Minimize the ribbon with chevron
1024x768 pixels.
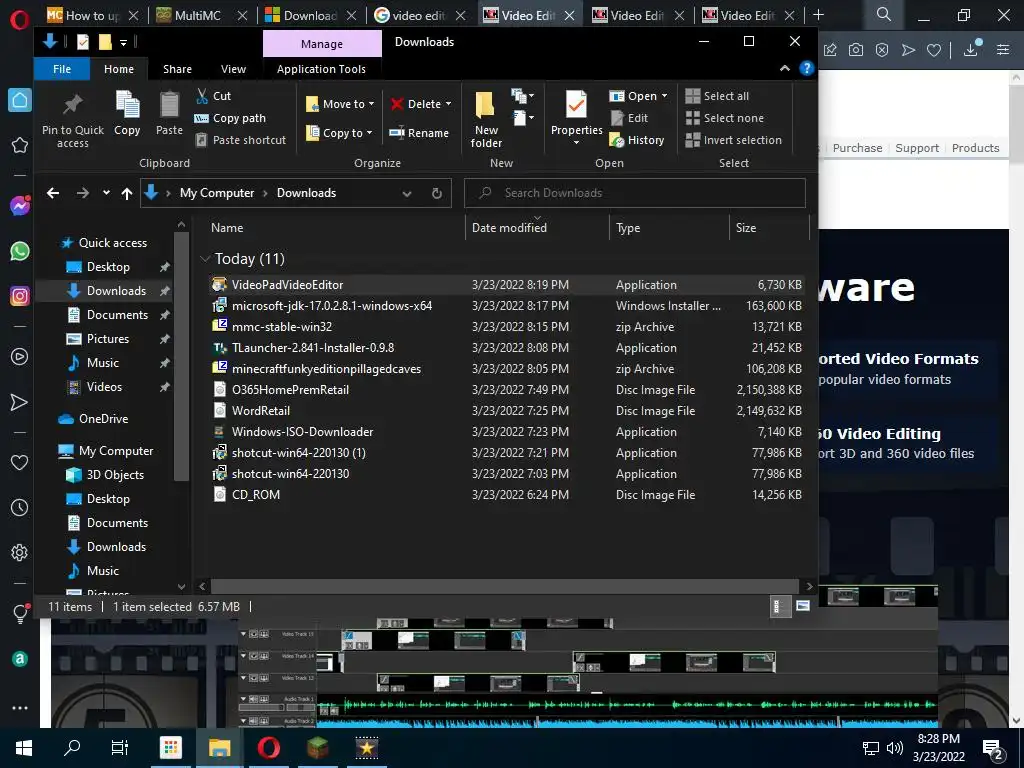[784, 69]
